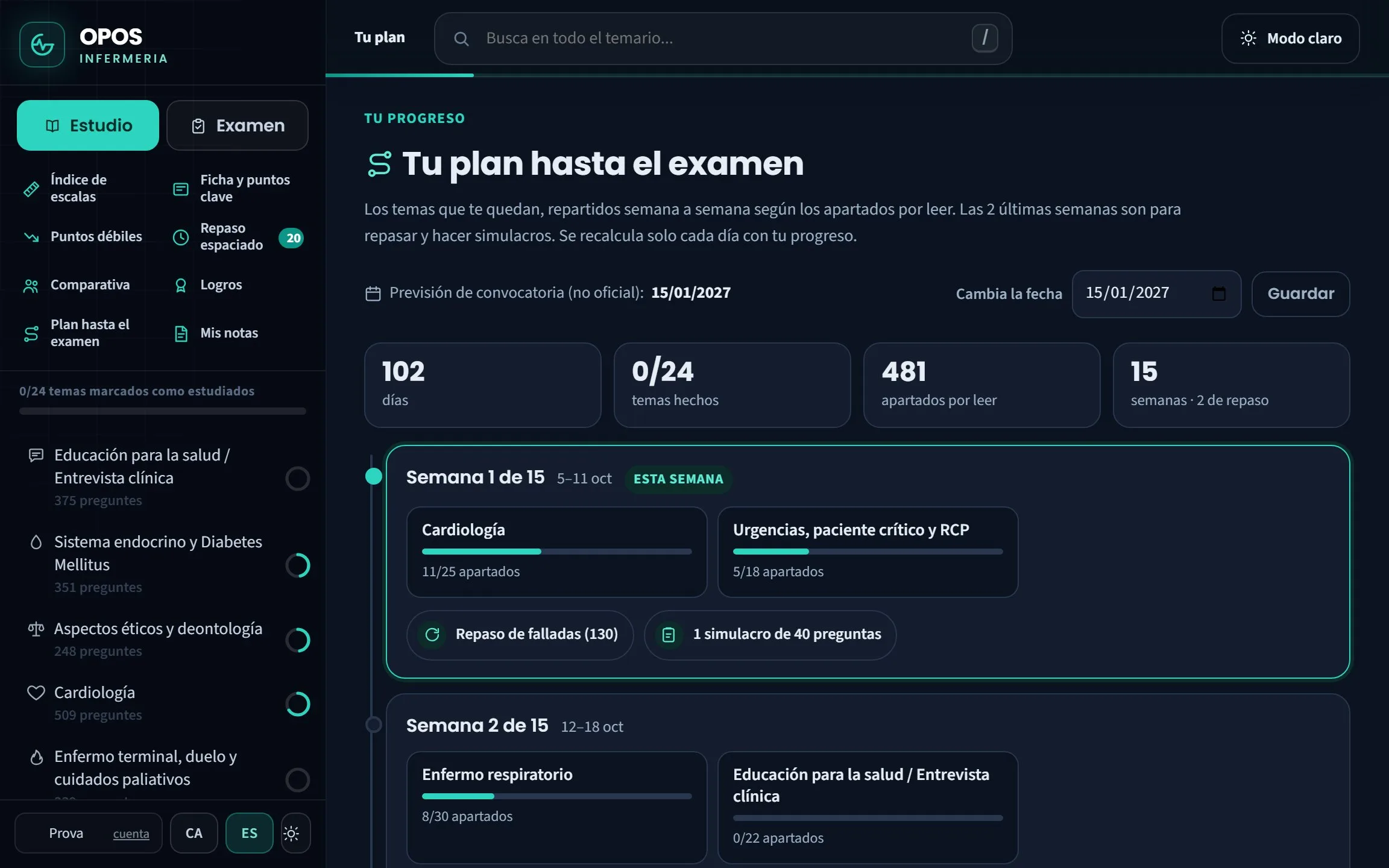Open Mis notas document icon
This screenshot has height=868, width=1389.
tap(181, 333)
